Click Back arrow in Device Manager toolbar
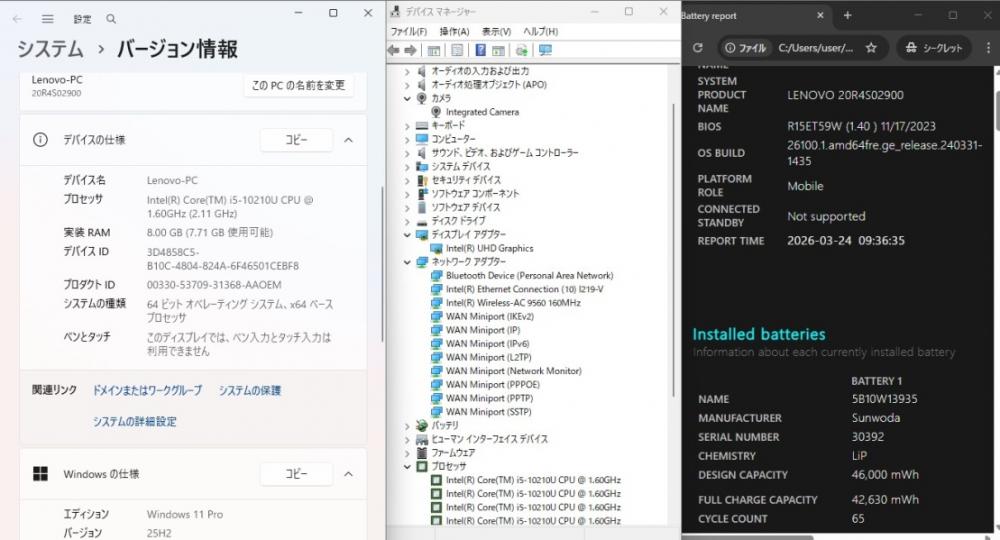This screenshot has height=540, width=1000. point(393,50)
